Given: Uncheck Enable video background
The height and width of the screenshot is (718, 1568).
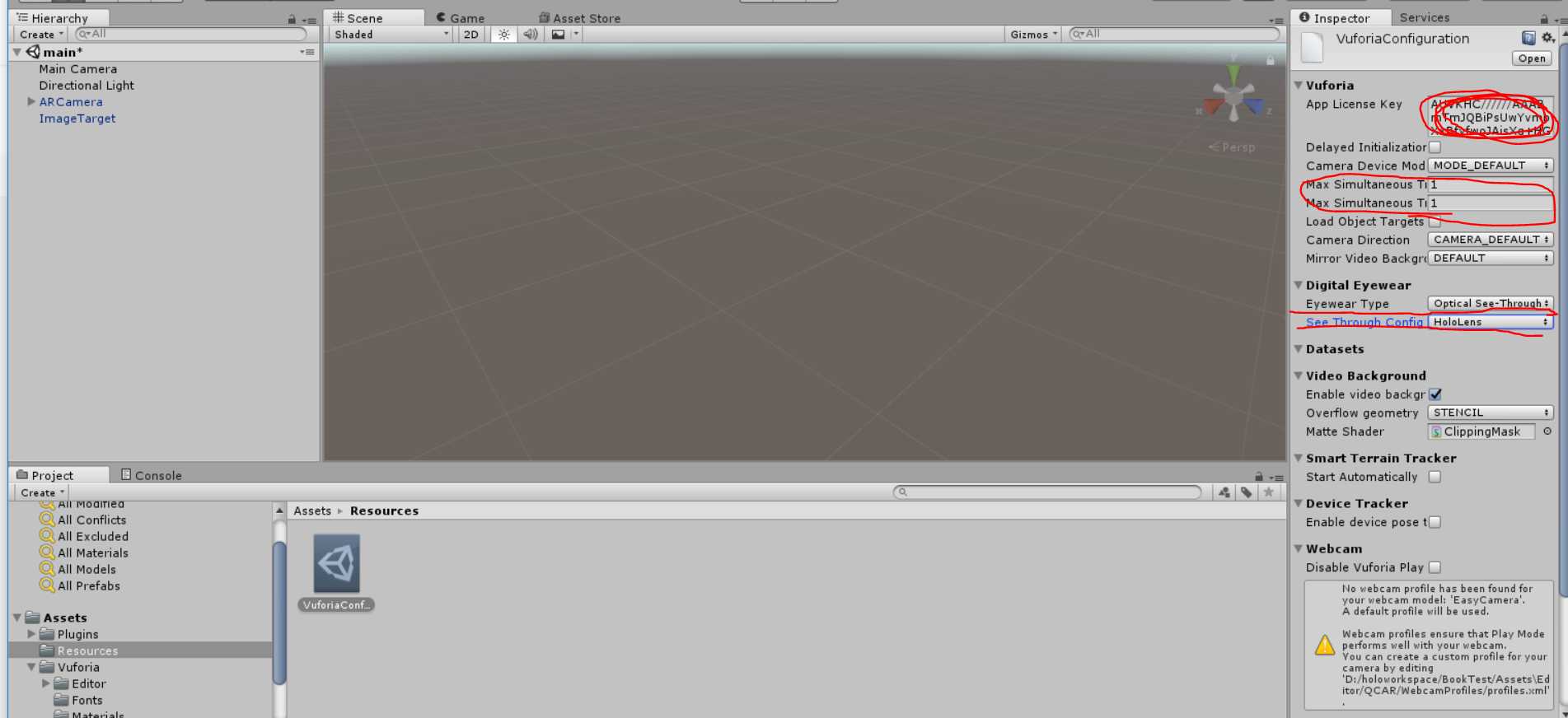Looking at the screenshot, I should [1435, 394].
